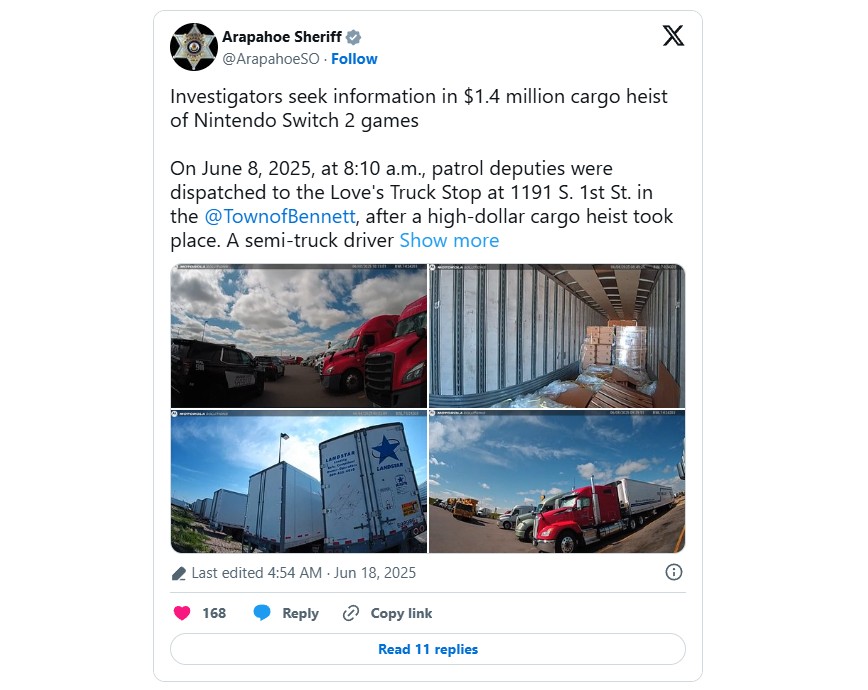The width and height of the screenshot is (868, 690).
Task: Open the Read 11 replies button
Action: (x=428, y=649)
